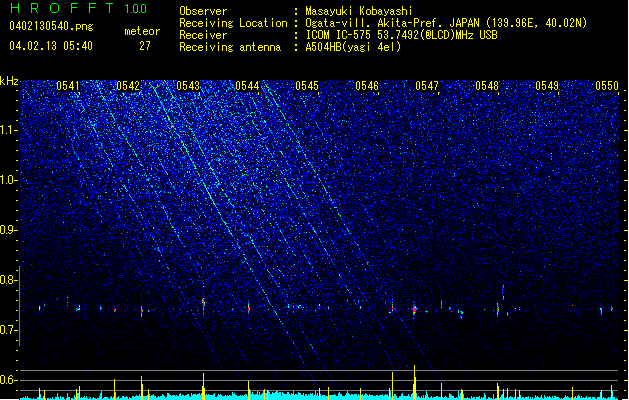This screenshot has height=400, width=629.
Task: Click the 0545 time marker
Action: [x=307, y=86]
